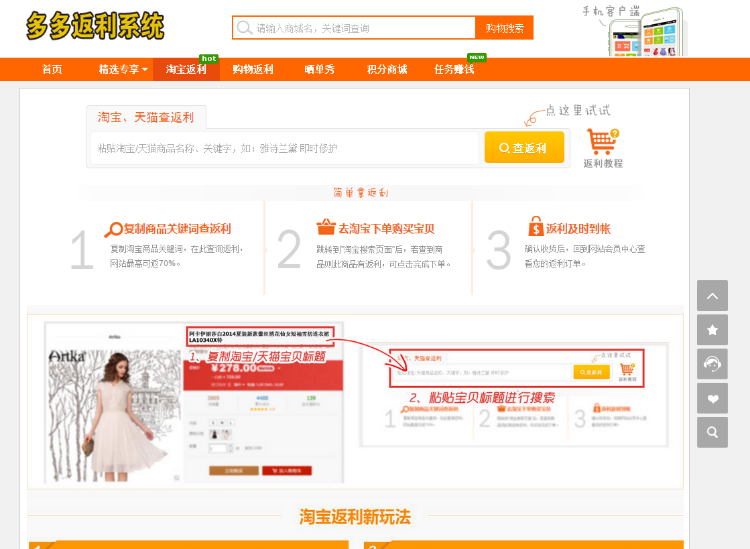750x549 pixels.
Task: Click the 去淘宝下单购买宝贝 heading
Action: 386,229
